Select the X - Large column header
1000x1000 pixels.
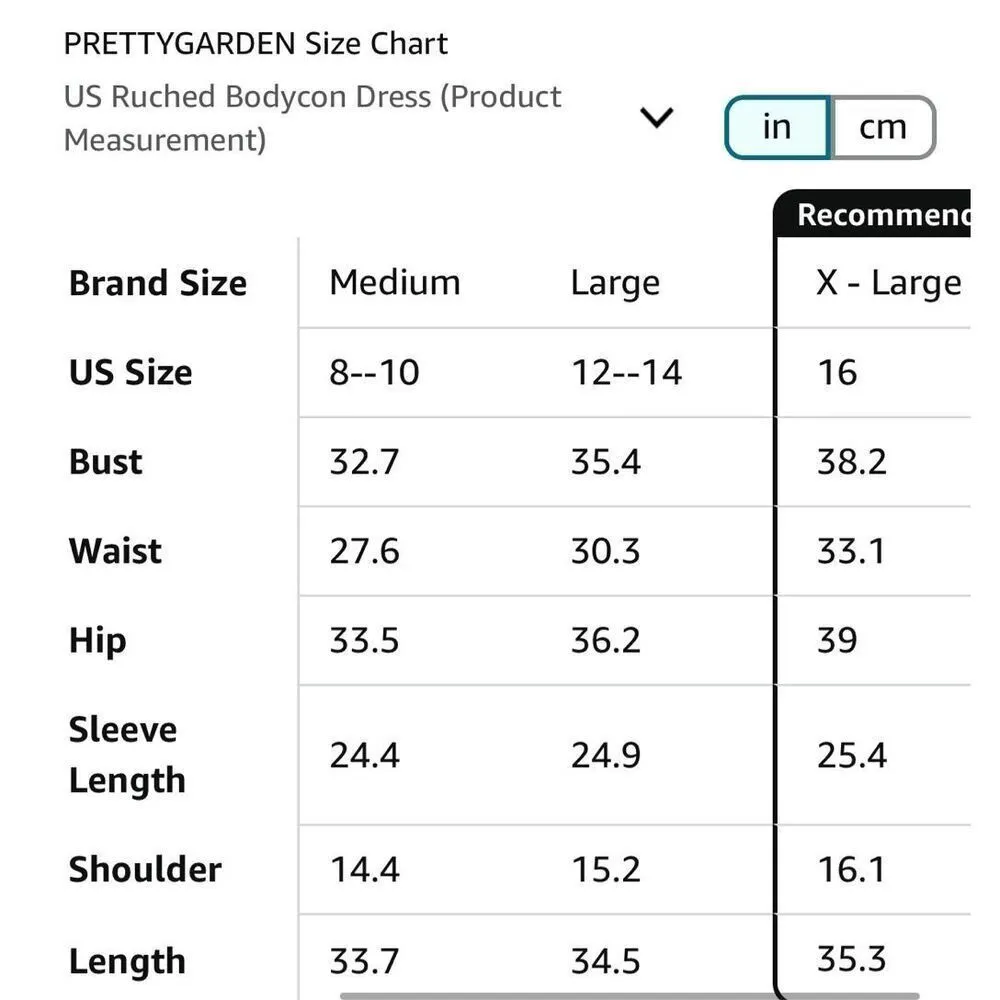pos(888,283)
